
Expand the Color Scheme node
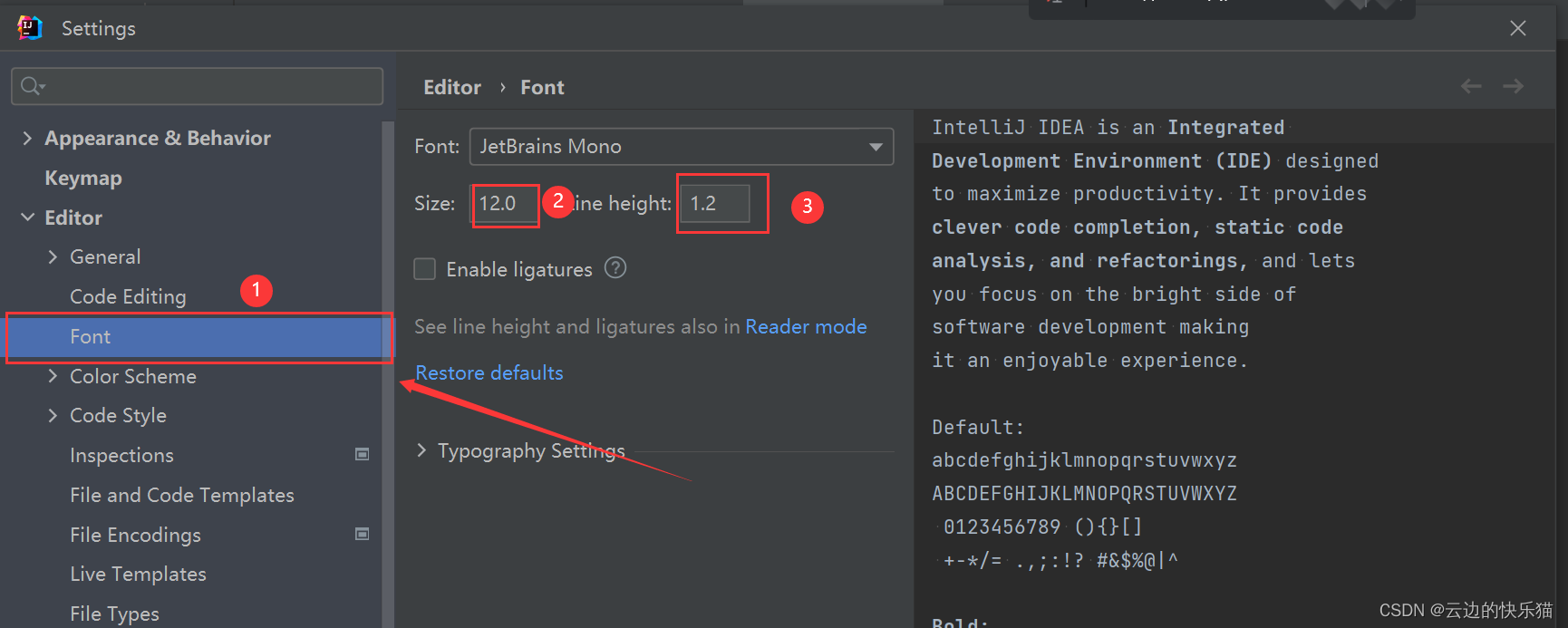tap(53, 376)
